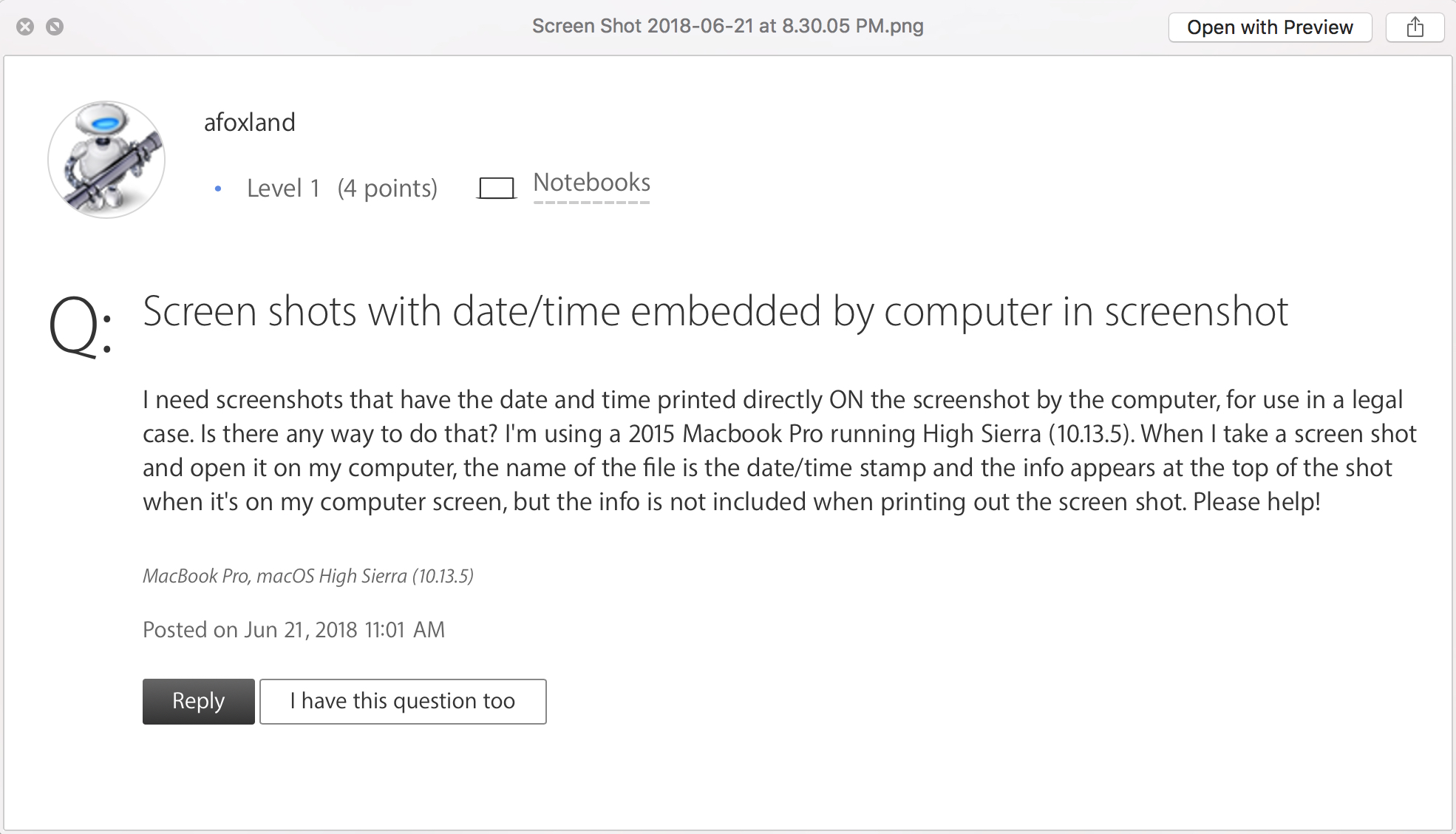Click the Posted on Jun 21, 2018 timestamp
Screen dimensions: 1456x834
pyautogui.click(x=293, y=630)
